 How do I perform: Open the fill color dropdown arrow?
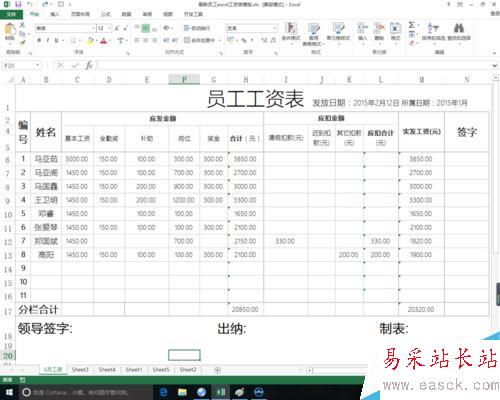click(96, 41)
